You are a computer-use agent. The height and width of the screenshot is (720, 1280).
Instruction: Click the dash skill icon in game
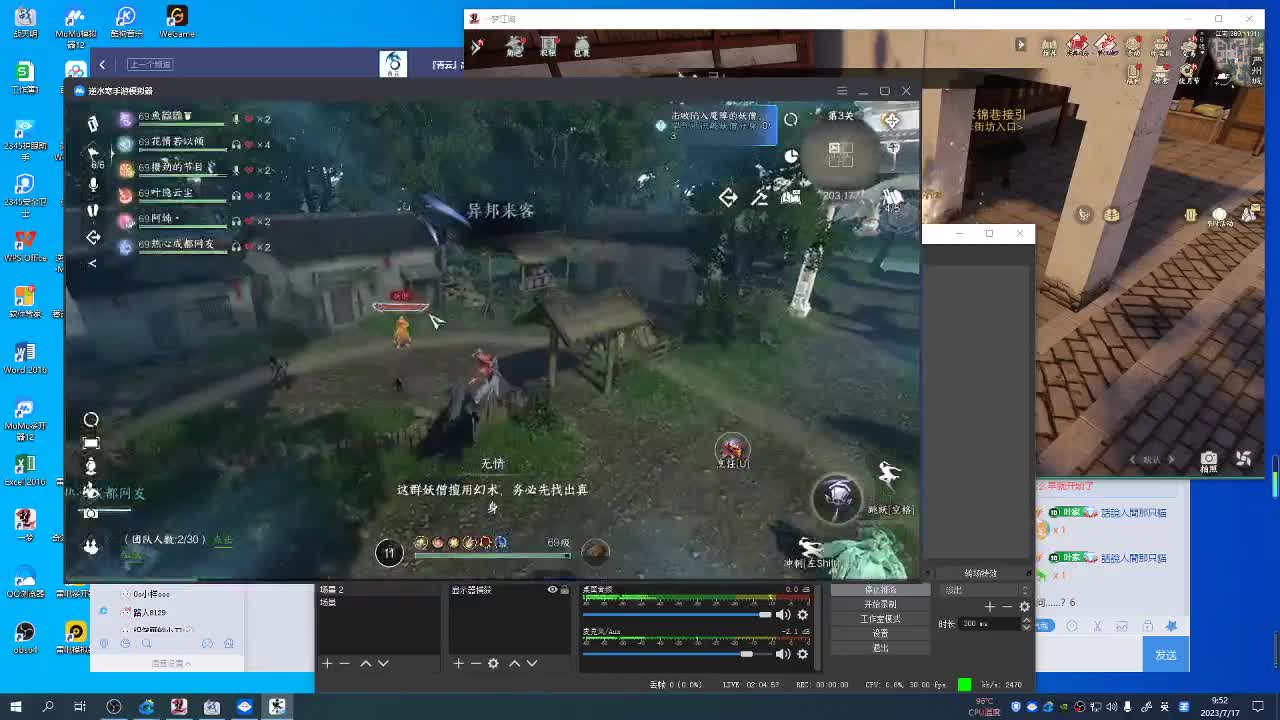[810, 549]
